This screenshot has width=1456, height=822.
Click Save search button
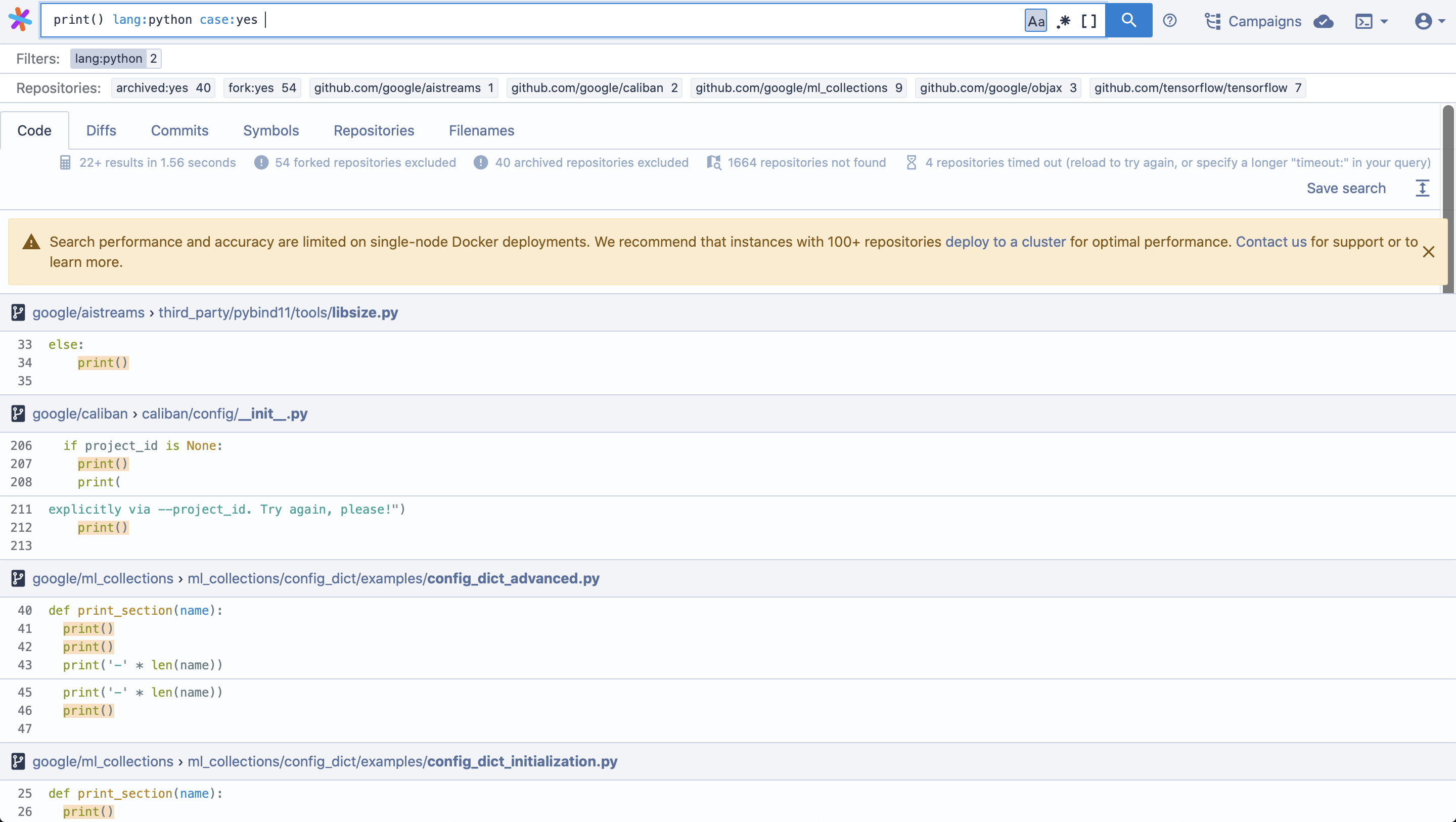click(1346, 188)
